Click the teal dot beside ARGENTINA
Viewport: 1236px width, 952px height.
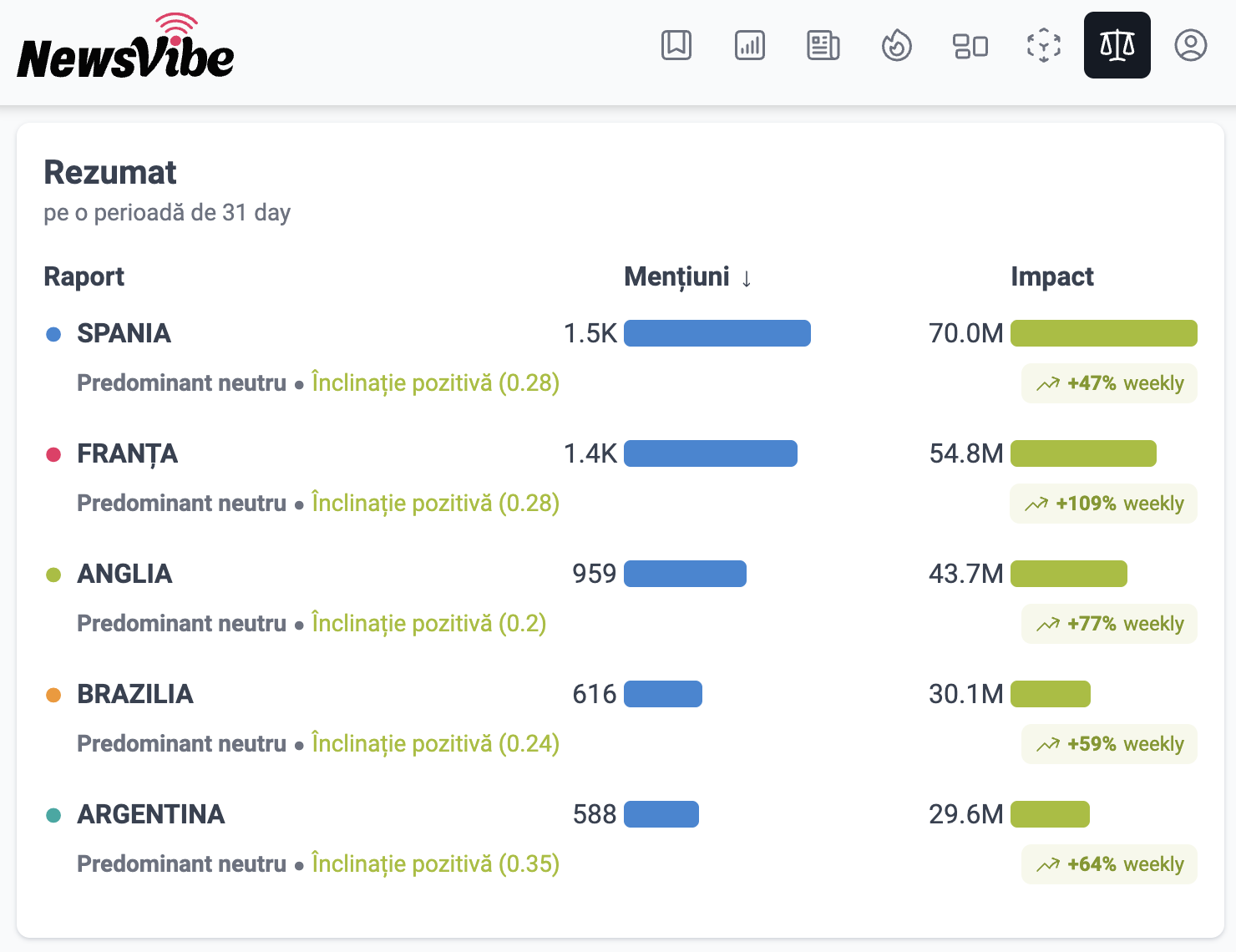[53, 815]
